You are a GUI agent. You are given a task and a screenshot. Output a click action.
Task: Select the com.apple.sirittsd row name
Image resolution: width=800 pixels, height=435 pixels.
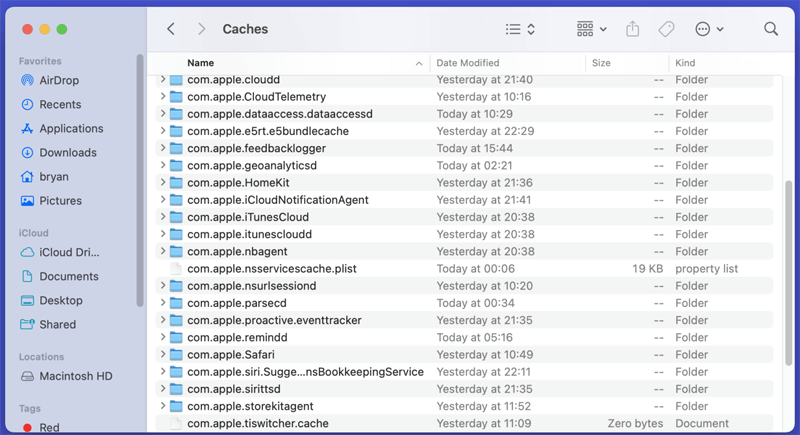(x=234, y=389)
